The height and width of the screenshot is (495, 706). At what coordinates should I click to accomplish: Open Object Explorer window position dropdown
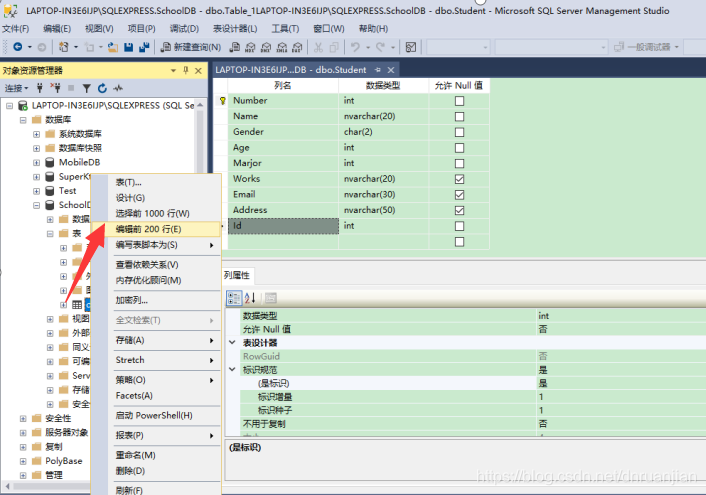(x=173, y=70)
